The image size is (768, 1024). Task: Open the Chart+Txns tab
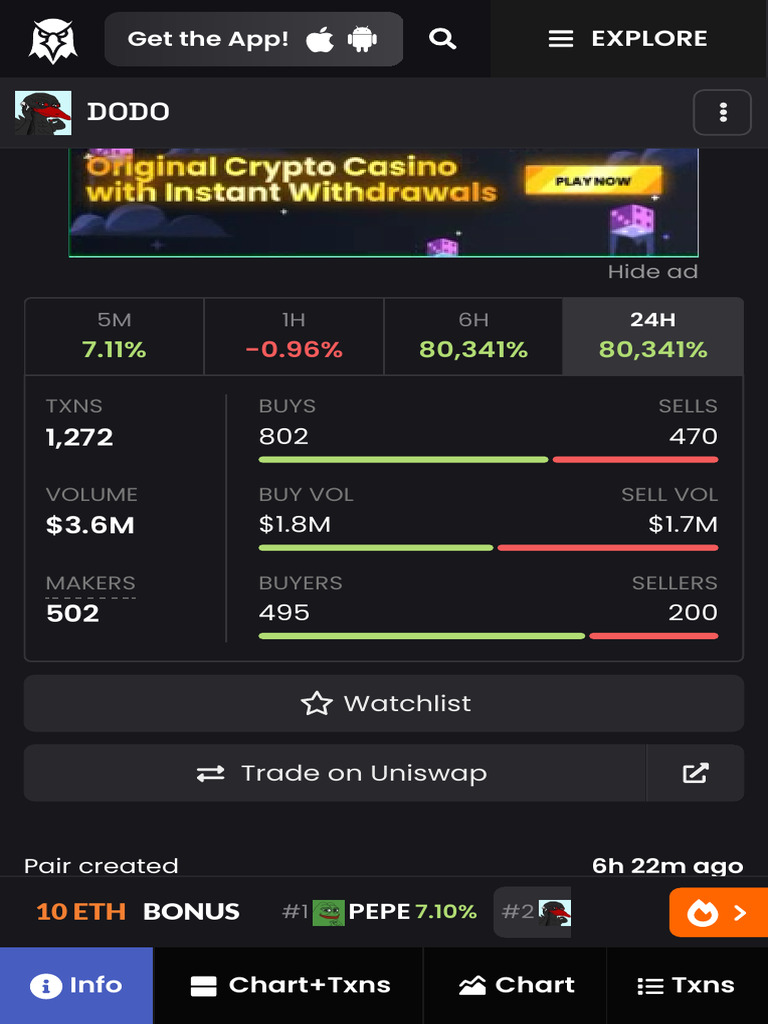click(x=288, y=985)
